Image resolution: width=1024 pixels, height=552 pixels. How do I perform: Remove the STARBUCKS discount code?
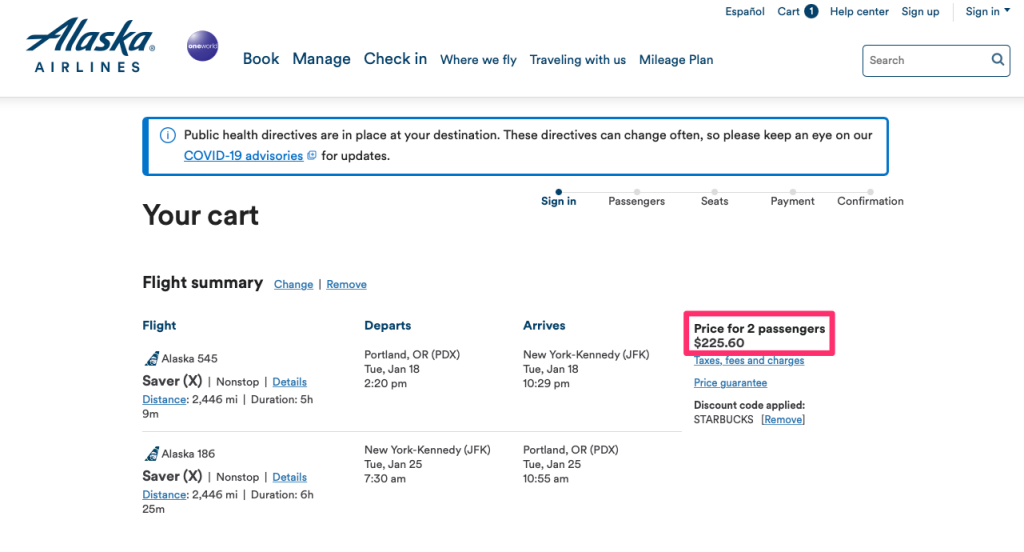pos(783,420)
